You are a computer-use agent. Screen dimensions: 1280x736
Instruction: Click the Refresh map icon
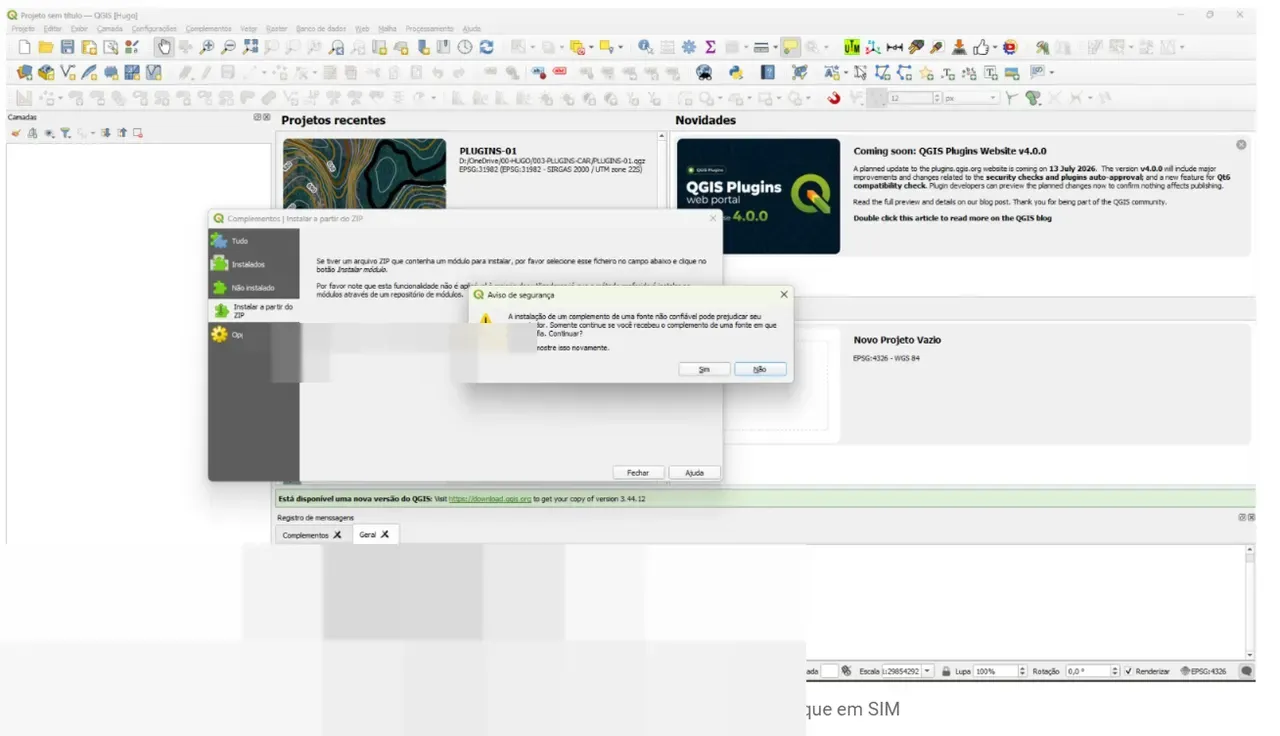coord(487,47)
